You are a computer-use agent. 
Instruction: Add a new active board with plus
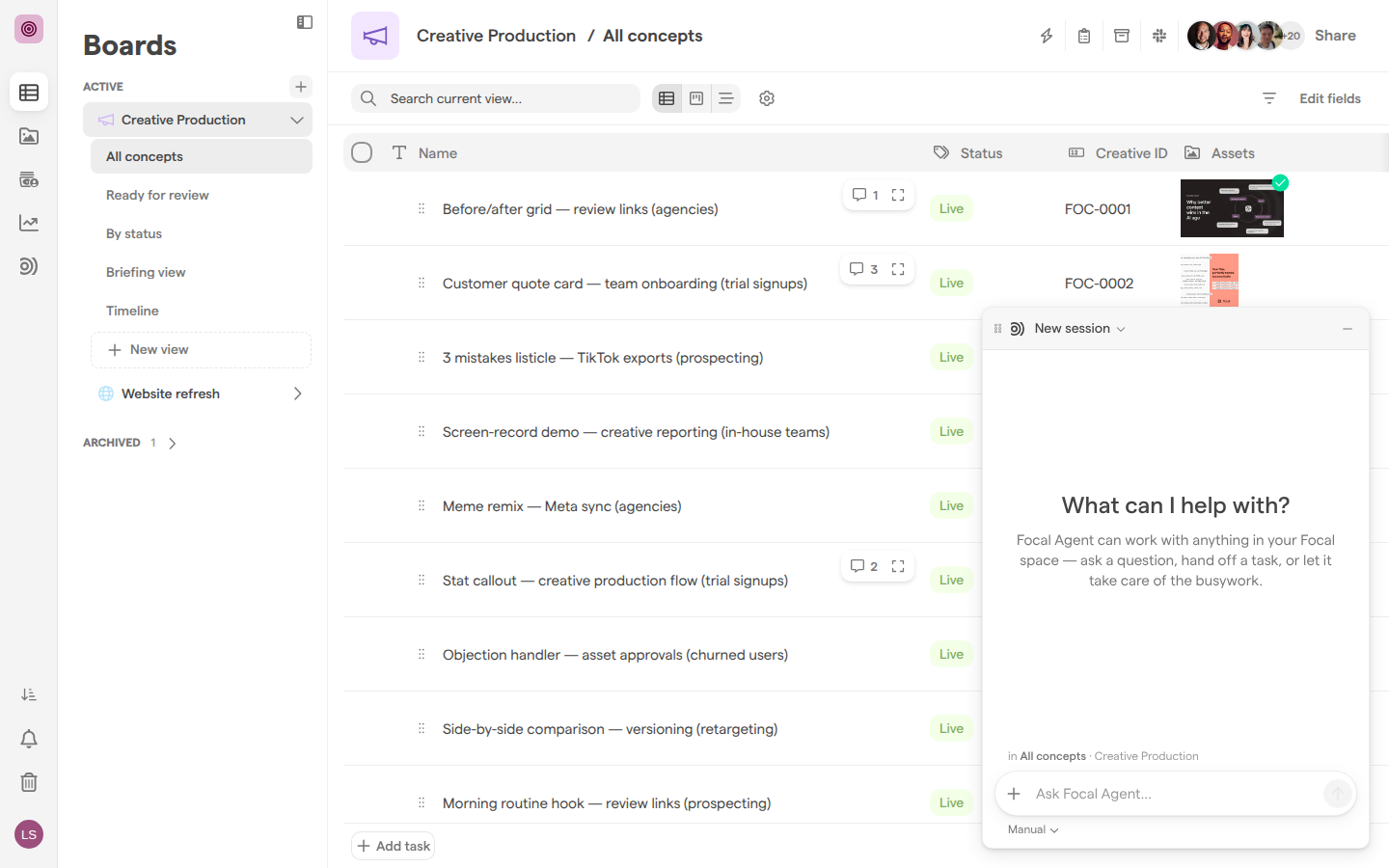coord(301,87)
